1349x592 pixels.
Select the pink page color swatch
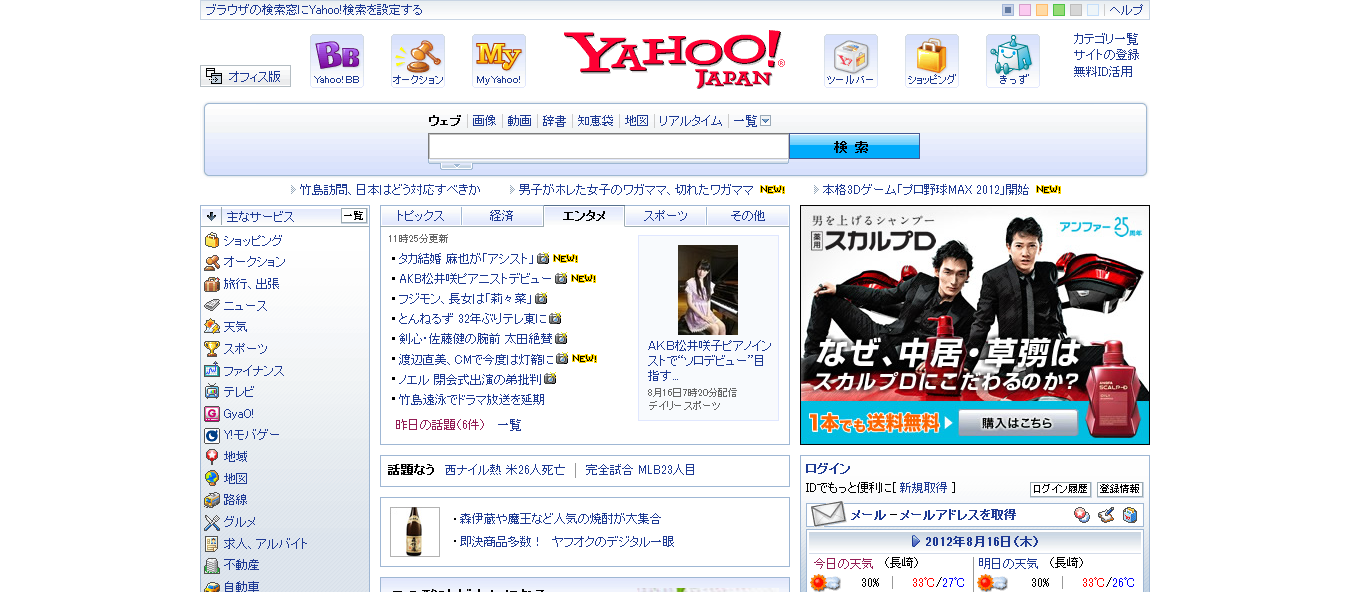pyautogui.click(x=1025, y=10)
